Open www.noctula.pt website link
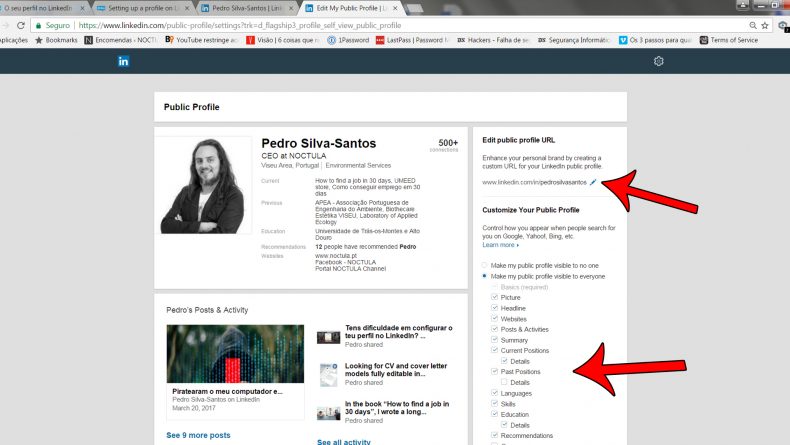Screen dimensions: 790x445 (336, 256)
